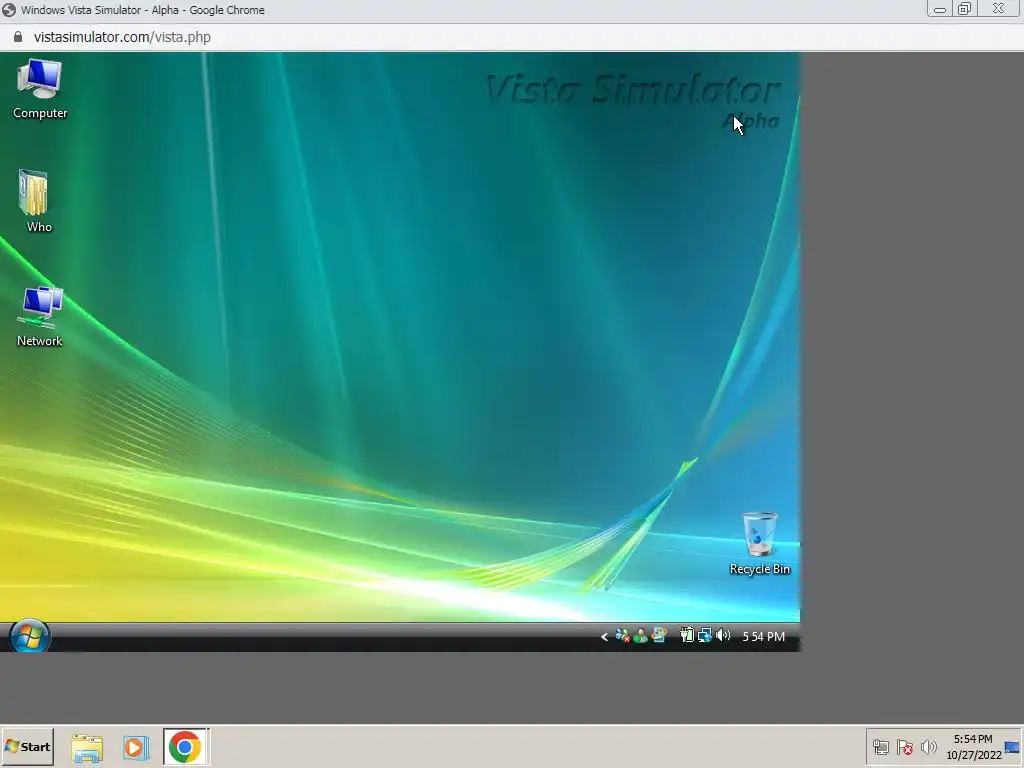This screenshot has height=768, width=1024.
Task: Click the vistasimulator.com address bar
Action: [512, 37]
